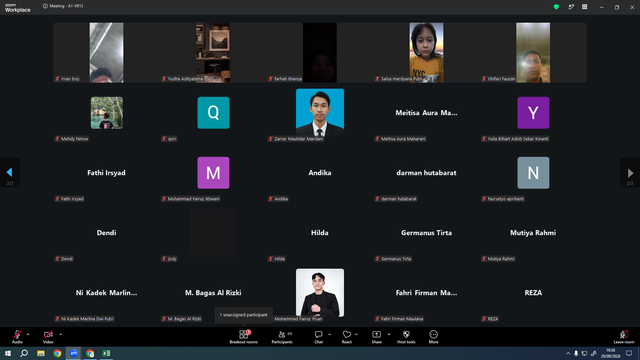Image resolution: width=640 pixels, height=360 pixels.
Task: Select the Andika participant tile
Action: click(320, 173)
